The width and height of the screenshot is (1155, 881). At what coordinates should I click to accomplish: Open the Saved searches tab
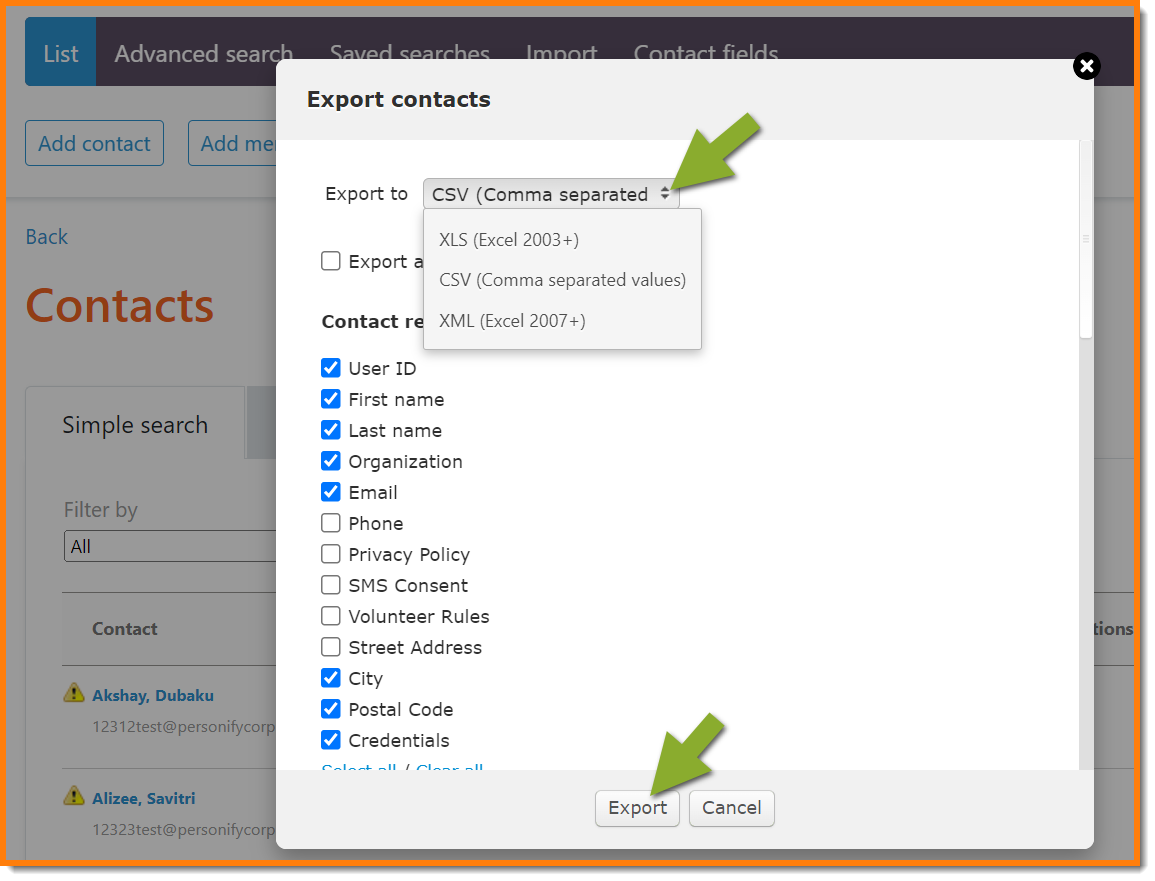[410, 53]
